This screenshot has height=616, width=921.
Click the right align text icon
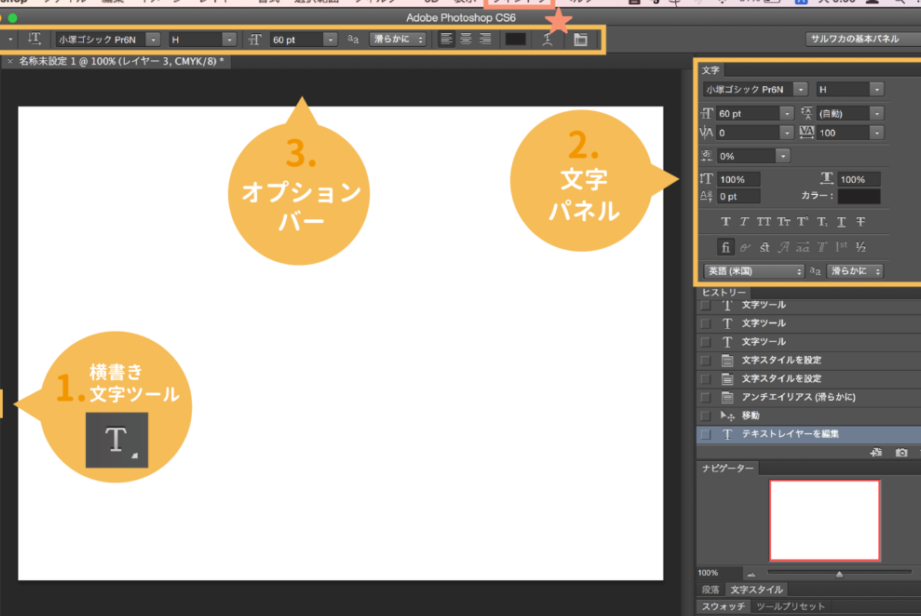pos(485,39)
